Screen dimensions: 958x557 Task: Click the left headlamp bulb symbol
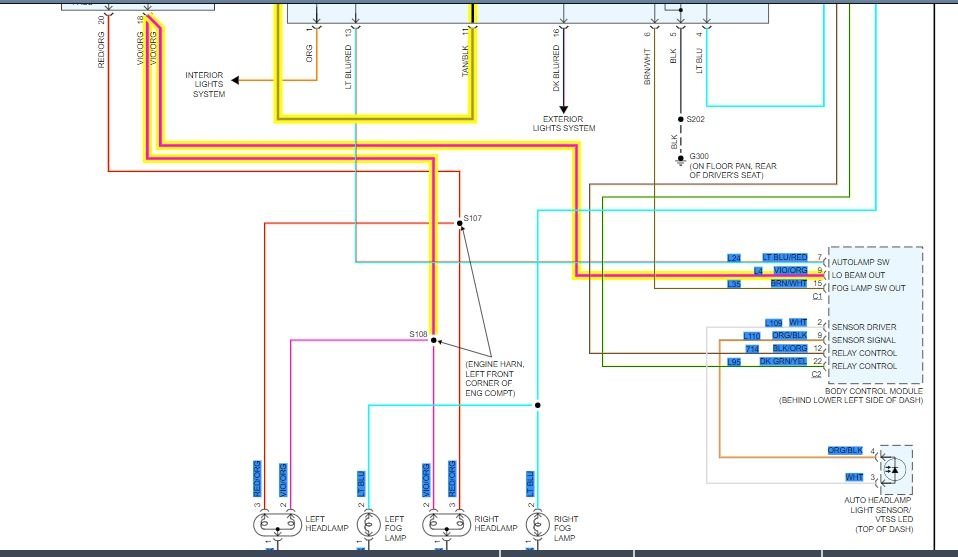(x=277, y=525)
